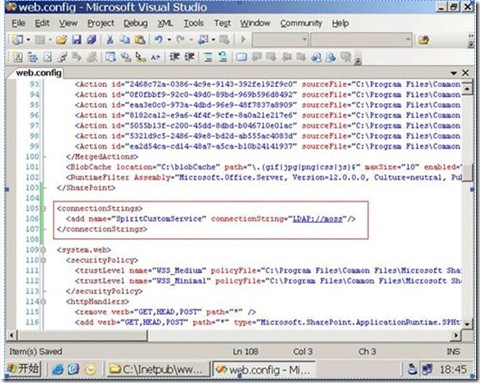Comment out the selected lines

click(x=208, y=57)
